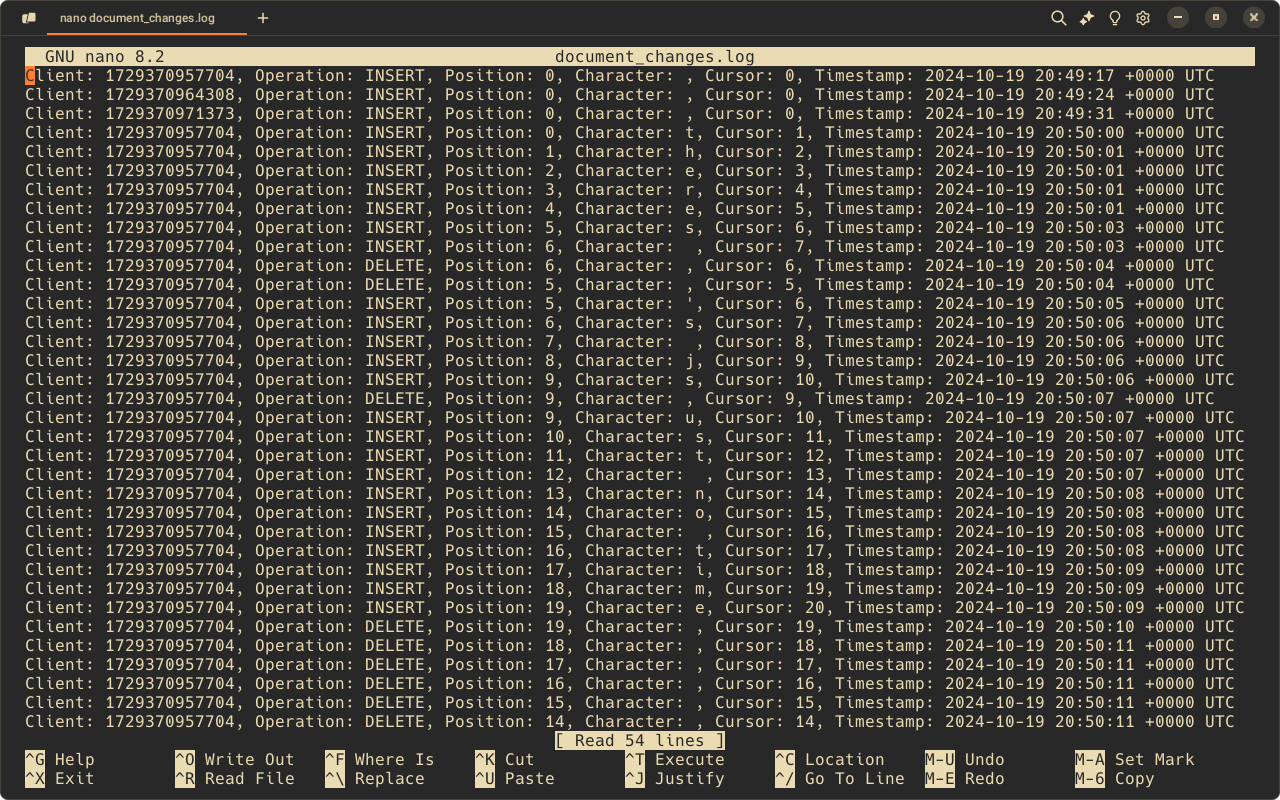Click the ^U Paste shortcut
1280x800 pixels.
(515, 779)
